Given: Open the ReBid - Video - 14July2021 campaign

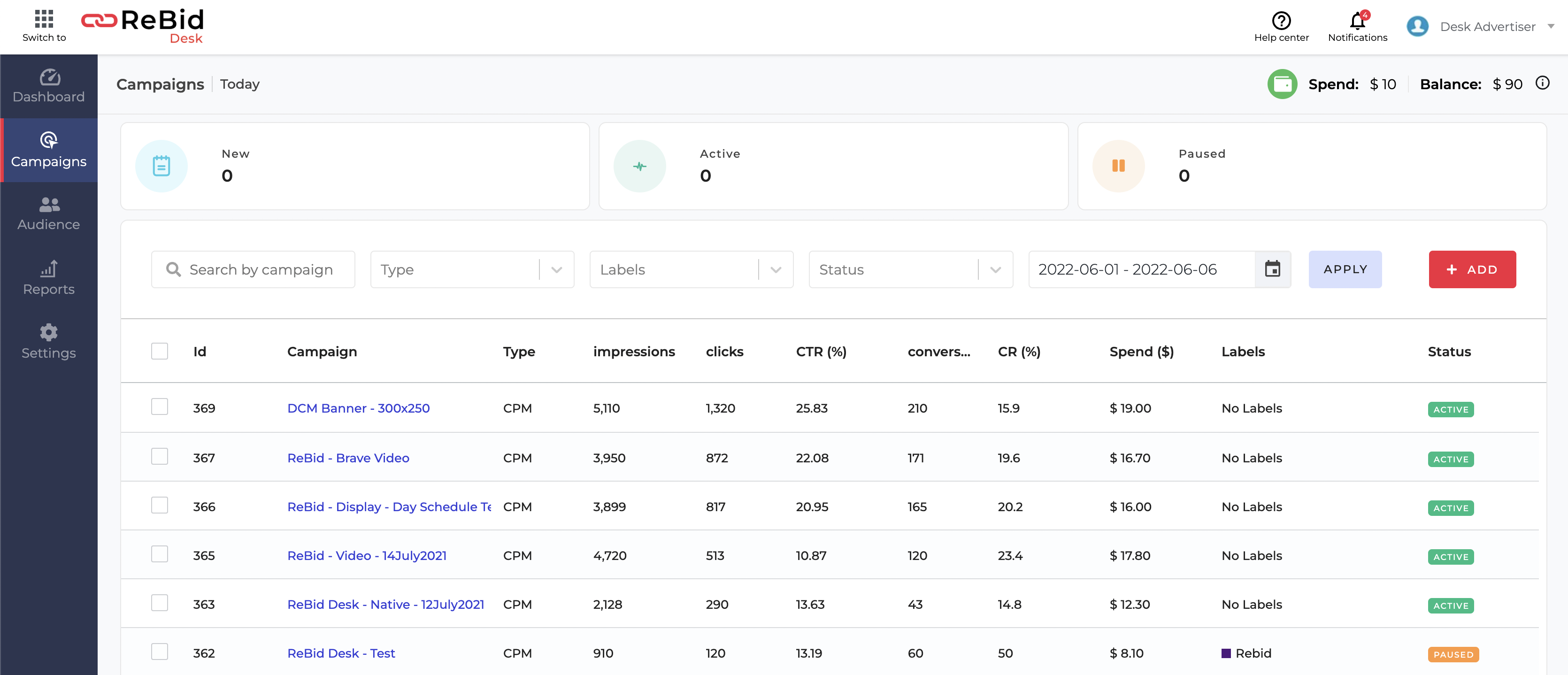Looking at the screenshot, I should pyautogui.click(x=367, y=556).
